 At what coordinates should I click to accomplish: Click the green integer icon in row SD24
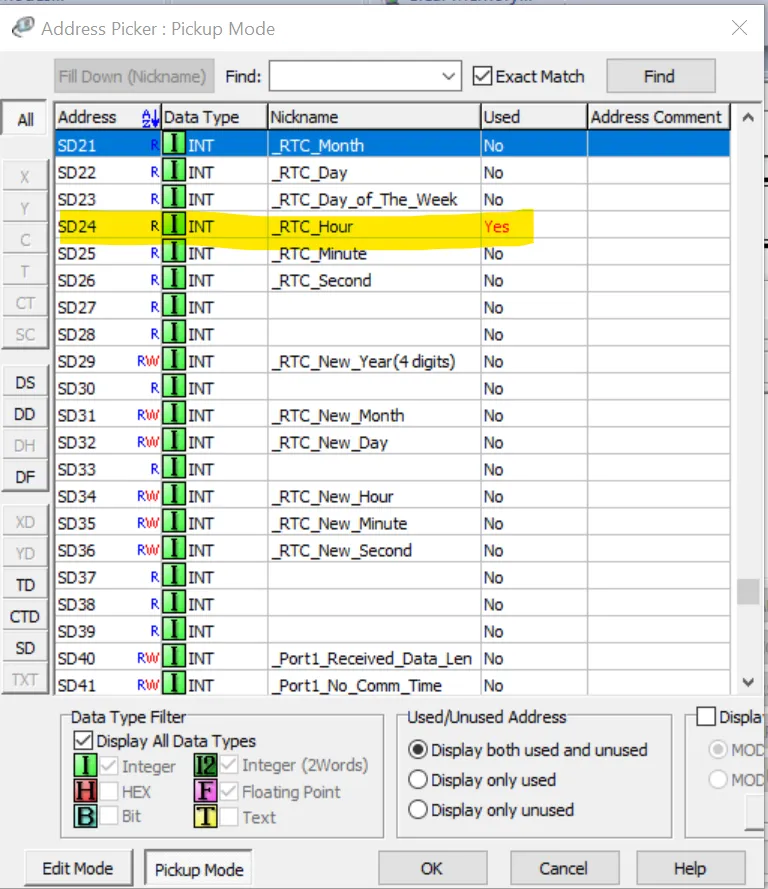click(174, 226)
